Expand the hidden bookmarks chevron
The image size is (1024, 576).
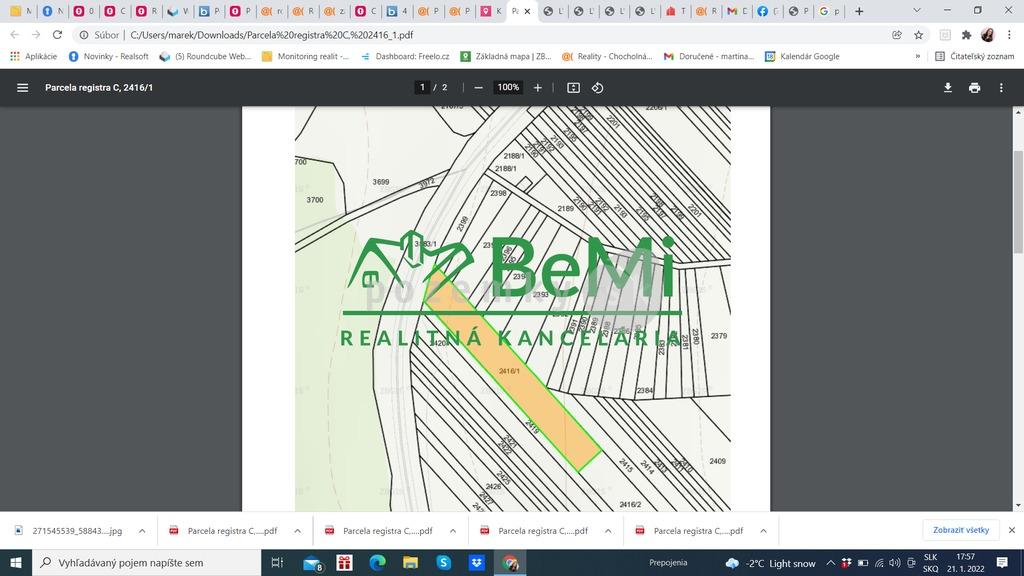pyautogui.click(x=918, y=56)
